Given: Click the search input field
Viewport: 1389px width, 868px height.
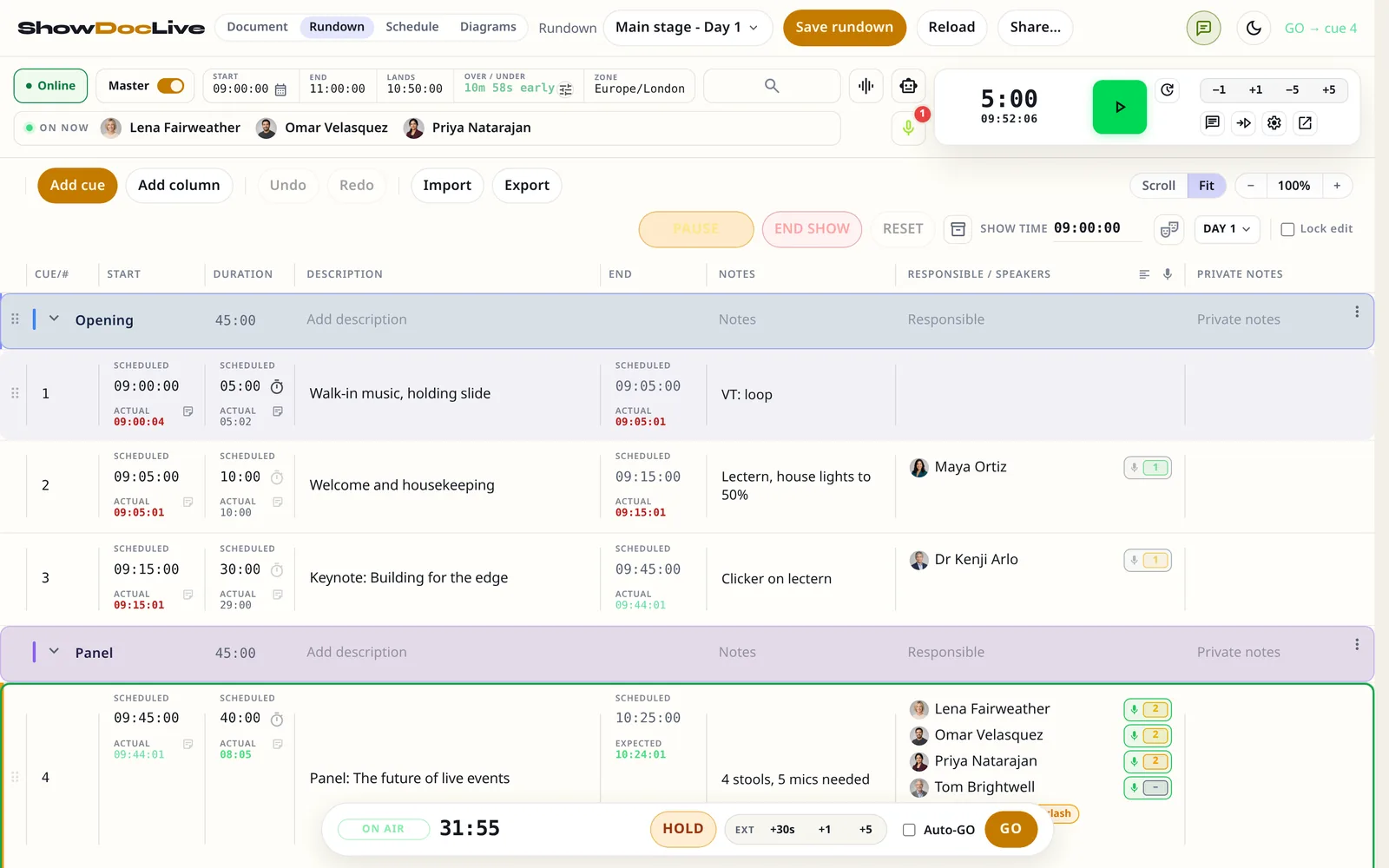Looking at the screenshot, I should (771, 86).
